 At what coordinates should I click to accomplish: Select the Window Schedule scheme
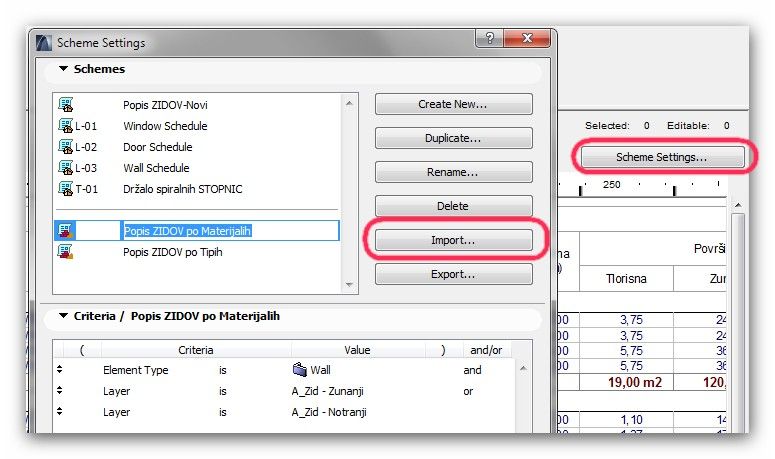(165, 126)
